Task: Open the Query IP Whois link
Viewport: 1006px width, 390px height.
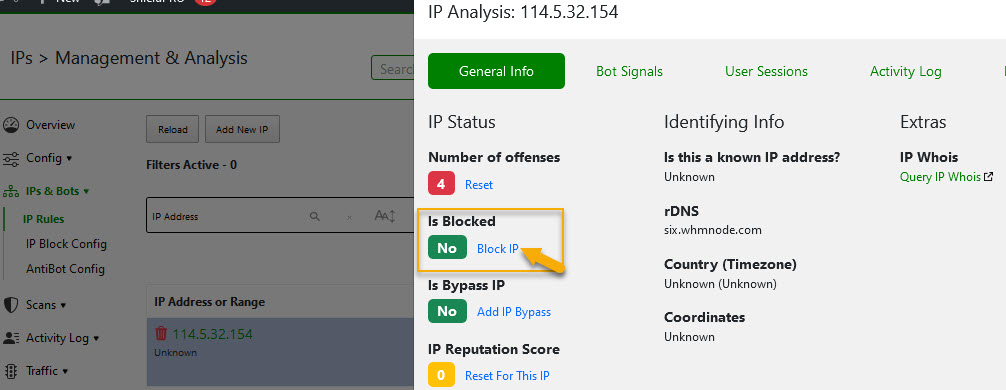Action: click(940, 177)
